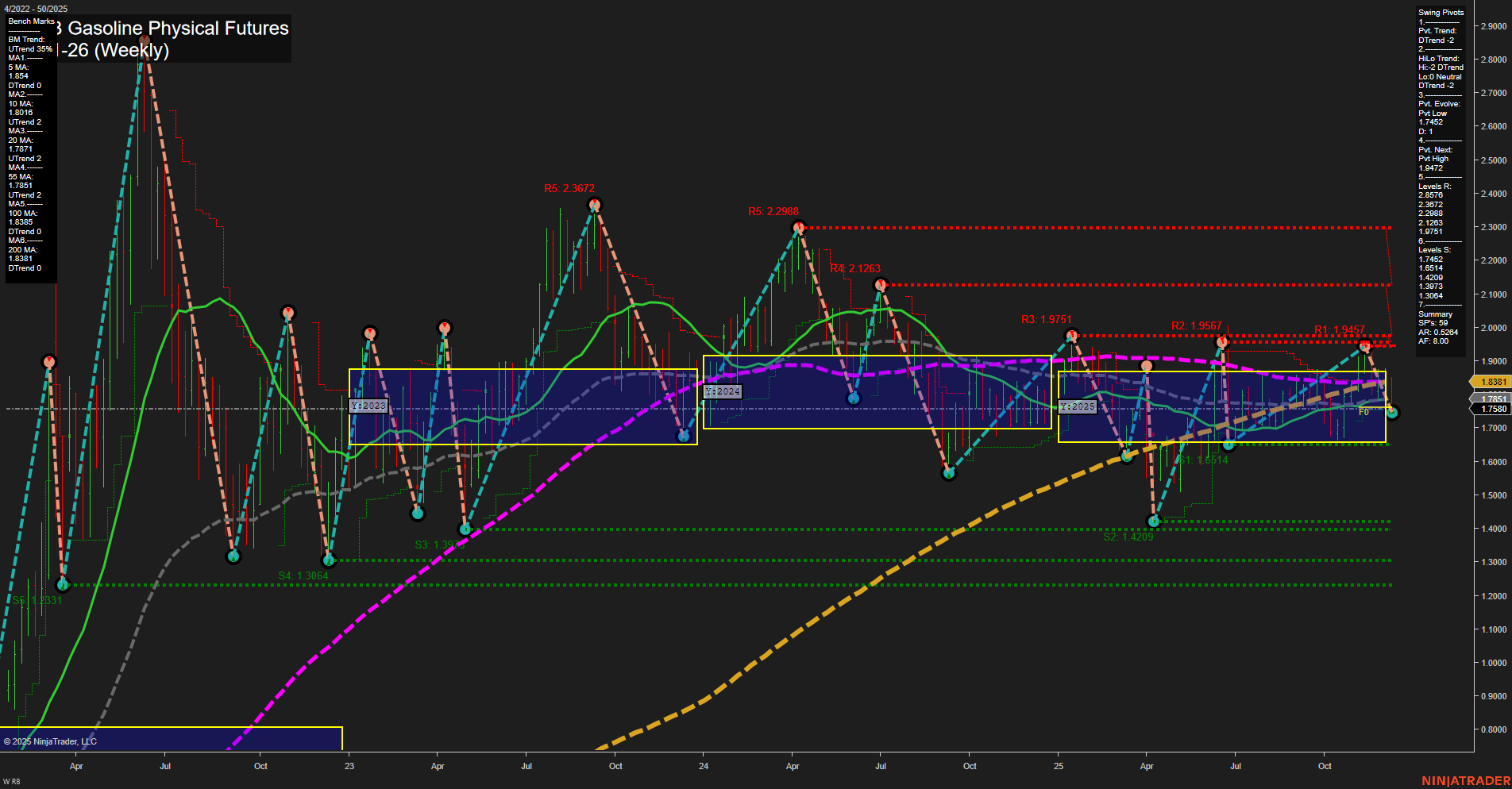1512x789 pixels.
Task: Select the teal F0 pivot dot
Action: [x=1392, y=411]
